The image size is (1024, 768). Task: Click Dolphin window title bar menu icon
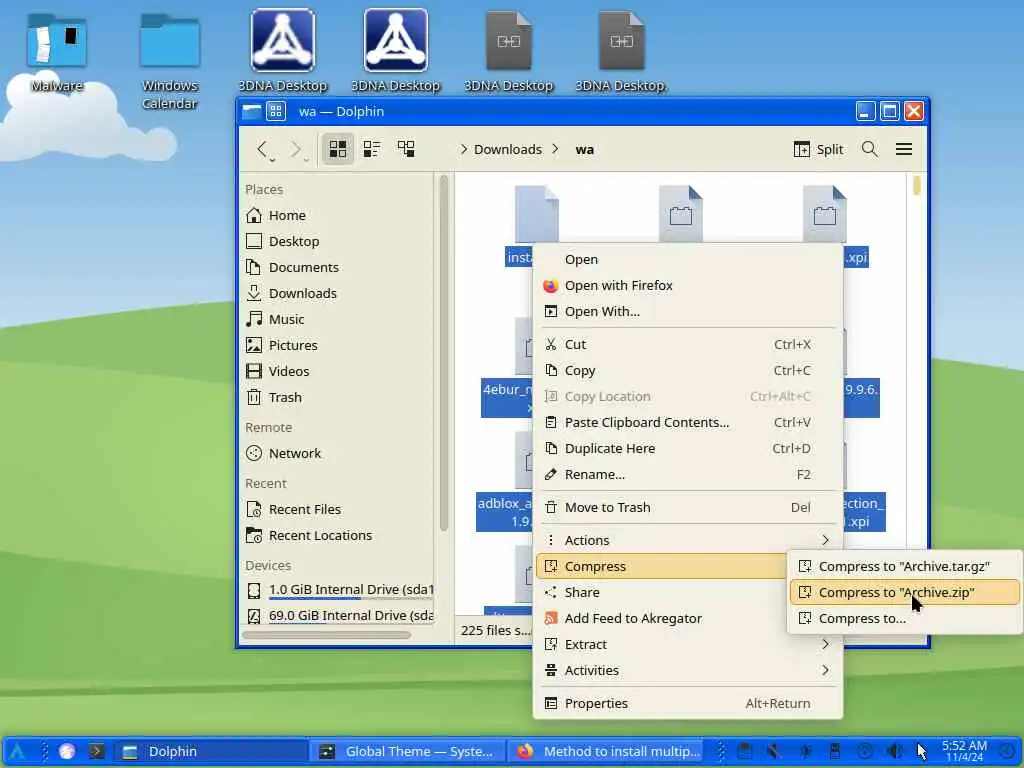(x=251, y=112)
